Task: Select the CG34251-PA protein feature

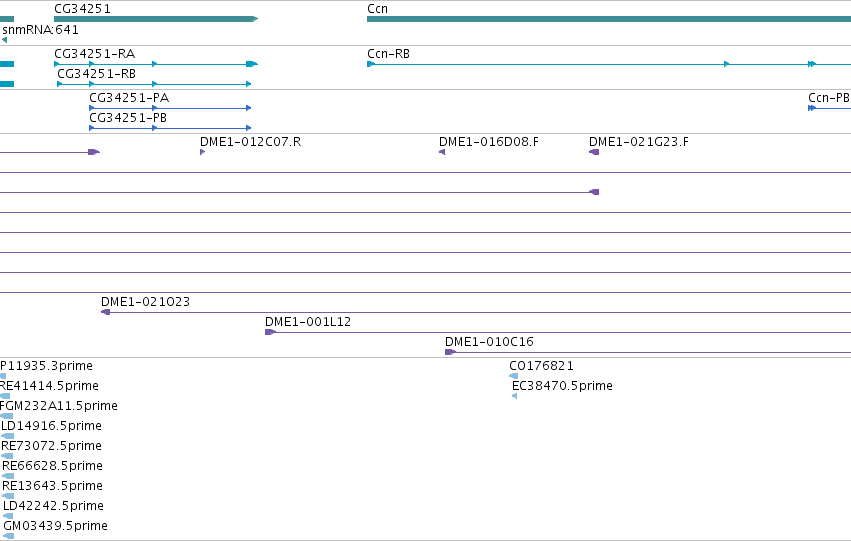Action: click(170, 108)
